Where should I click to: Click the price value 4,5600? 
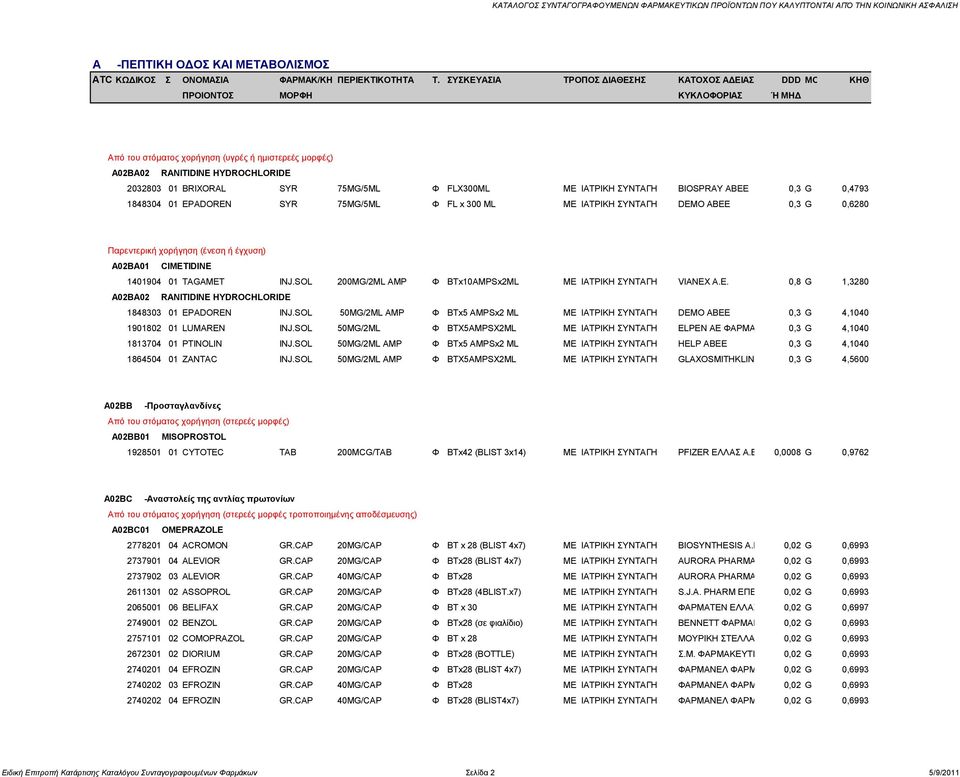click(x=855, y=359)
